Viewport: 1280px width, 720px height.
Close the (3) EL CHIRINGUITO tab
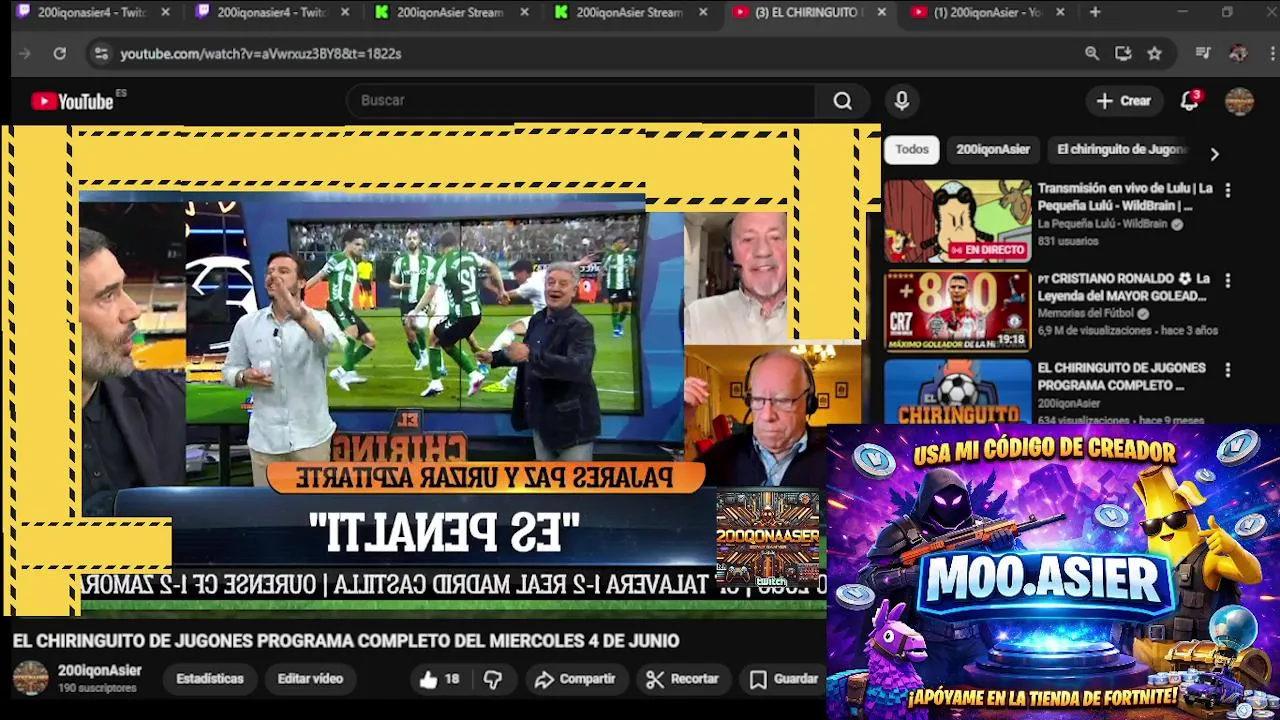coord(881,12)
